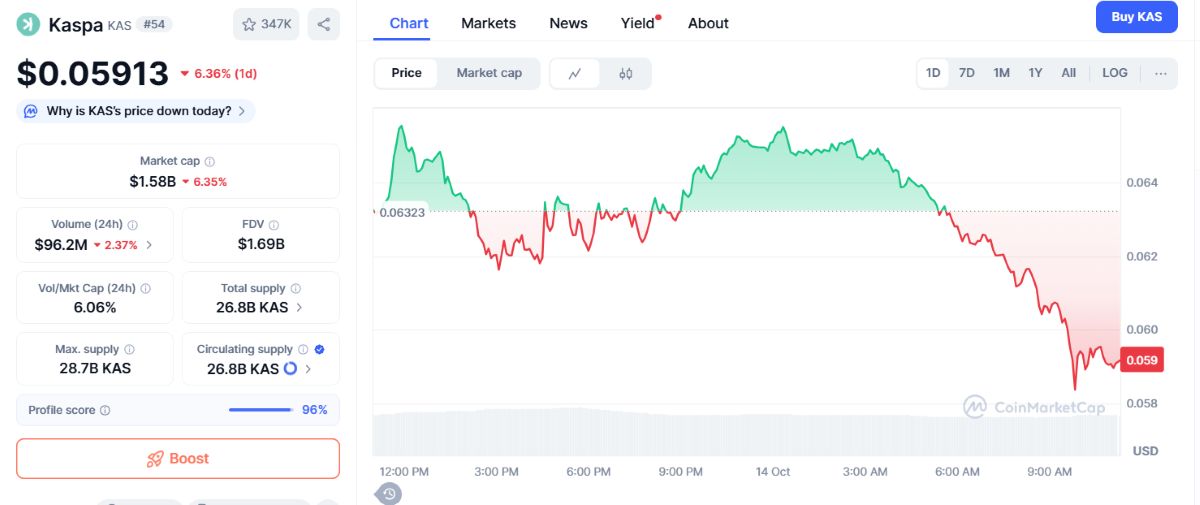Toggle the LOG scale option
Viewport: 1200px width, 505px height.
tap(1115, 73)
